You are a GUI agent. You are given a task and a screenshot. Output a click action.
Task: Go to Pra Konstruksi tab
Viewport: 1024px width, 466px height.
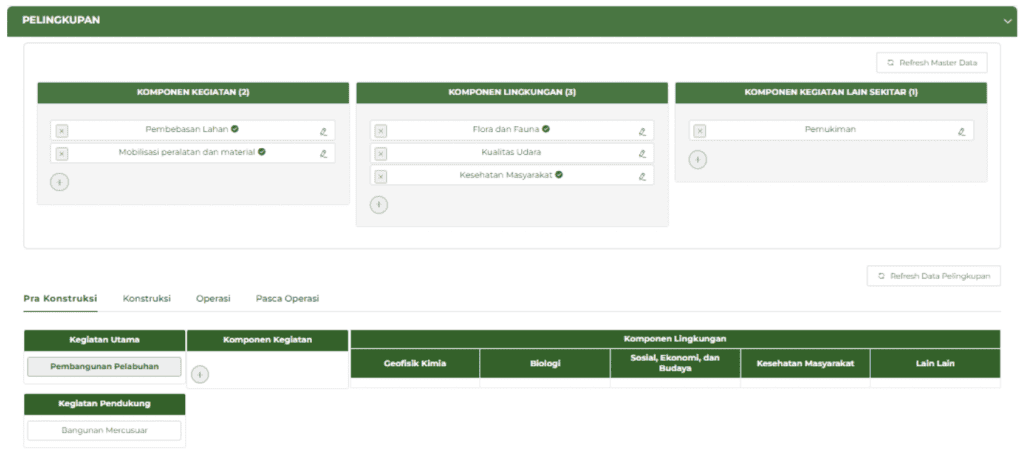click(60, 299)
